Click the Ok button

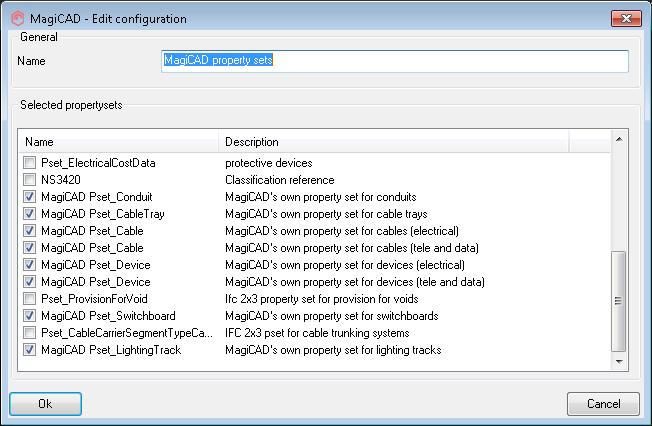coord(45,404)
